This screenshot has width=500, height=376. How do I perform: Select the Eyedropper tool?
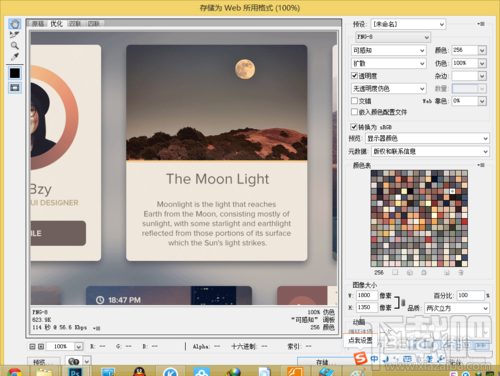tap(15, 56)
